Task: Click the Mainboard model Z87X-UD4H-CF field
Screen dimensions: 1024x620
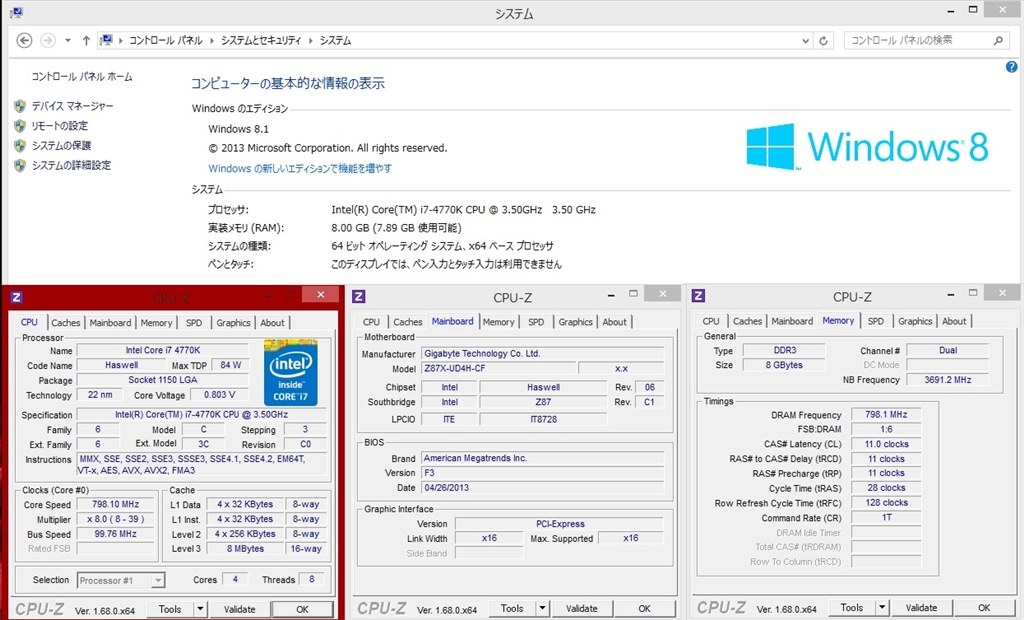Action: [x=499, y=368]
